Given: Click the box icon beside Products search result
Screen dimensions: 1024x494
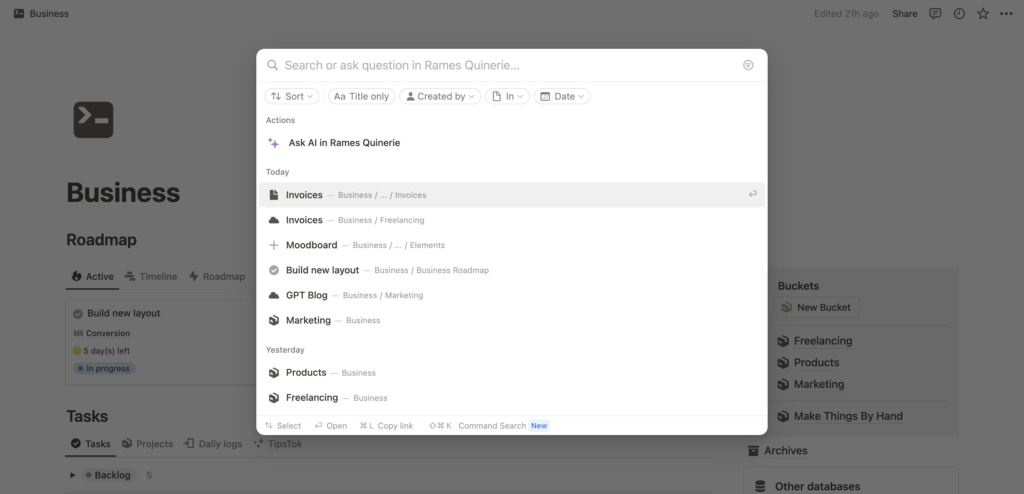Looking at the screenshot, I should (274, 372).
